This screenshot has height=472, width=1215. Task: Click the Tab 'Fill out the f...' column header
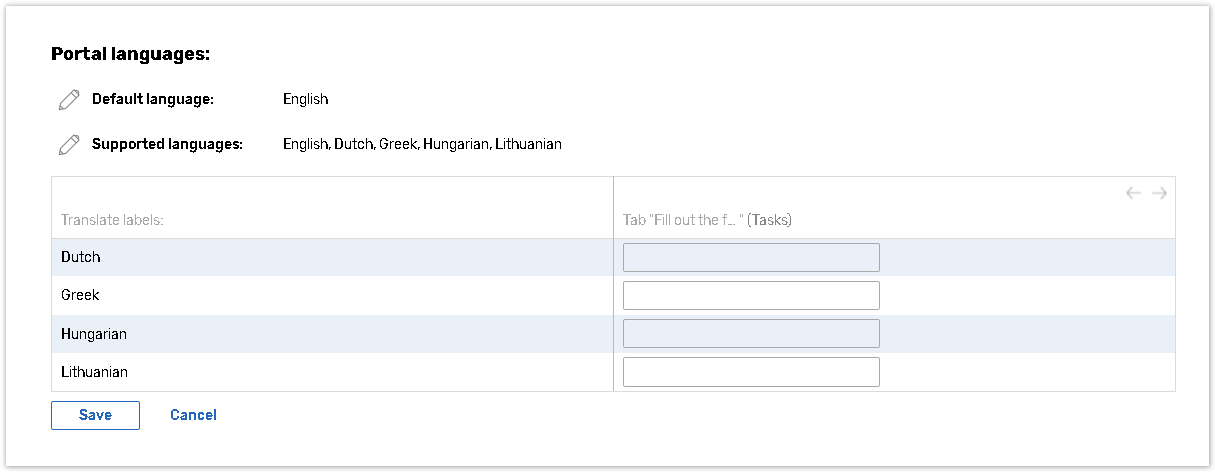click(707, 220)
